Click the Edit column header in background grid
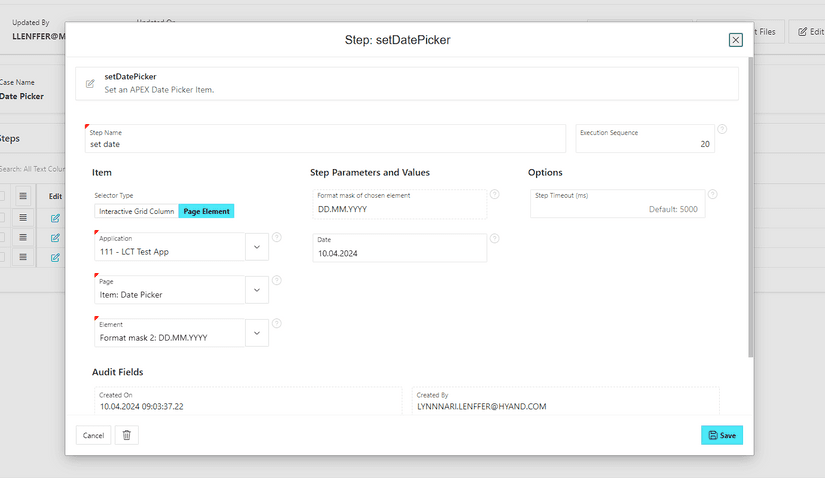The height and width of the screenshot is (478, 825). (55, 196)
